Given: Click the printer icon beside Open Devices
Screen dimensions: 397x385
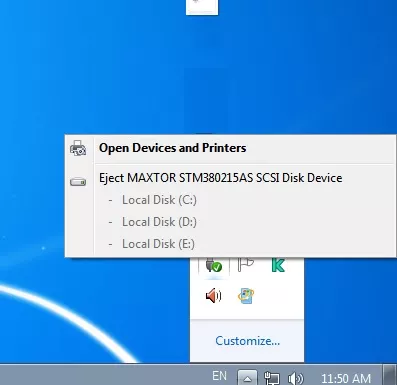Looking at the screenshot, I should 78,148.
